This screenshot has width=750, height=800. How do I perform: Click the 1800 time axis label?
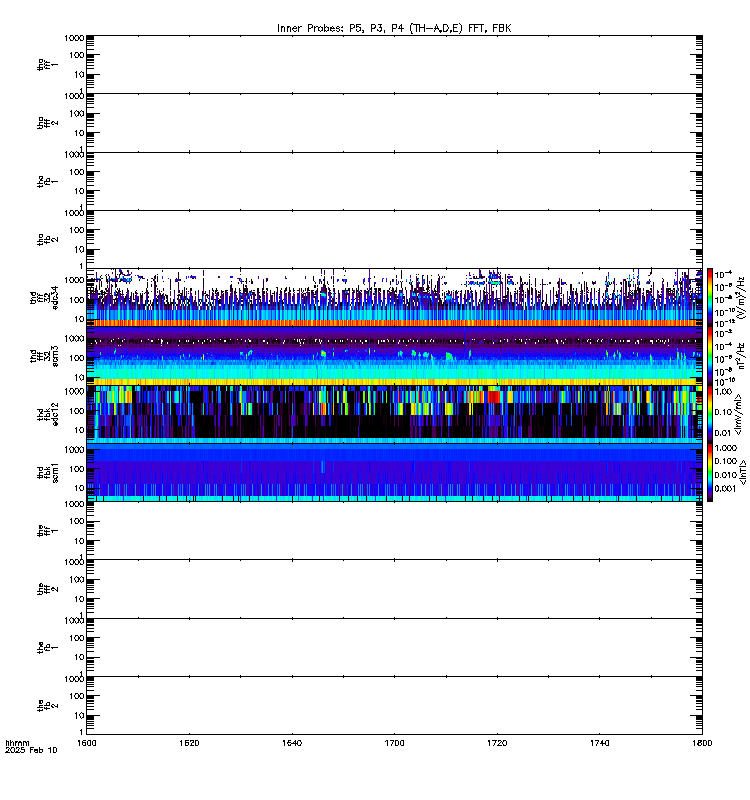pyautogui.click(x=702, y=743)
